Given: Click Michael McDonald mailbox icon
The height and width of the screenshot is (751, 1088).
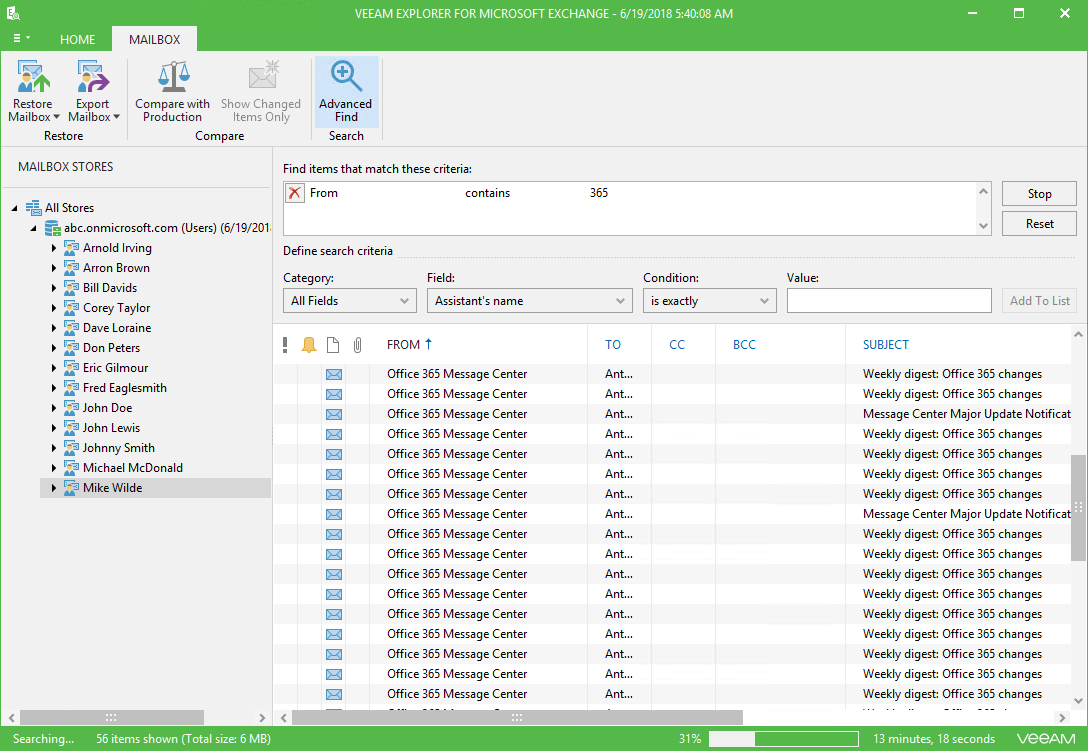Looking at the screenshot, I should click(71, 468).
